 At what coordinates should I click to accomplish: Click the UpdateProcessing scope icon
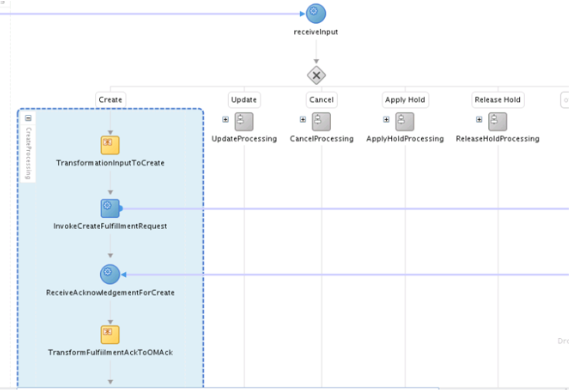pyautogui.click(x=244, y=122)
